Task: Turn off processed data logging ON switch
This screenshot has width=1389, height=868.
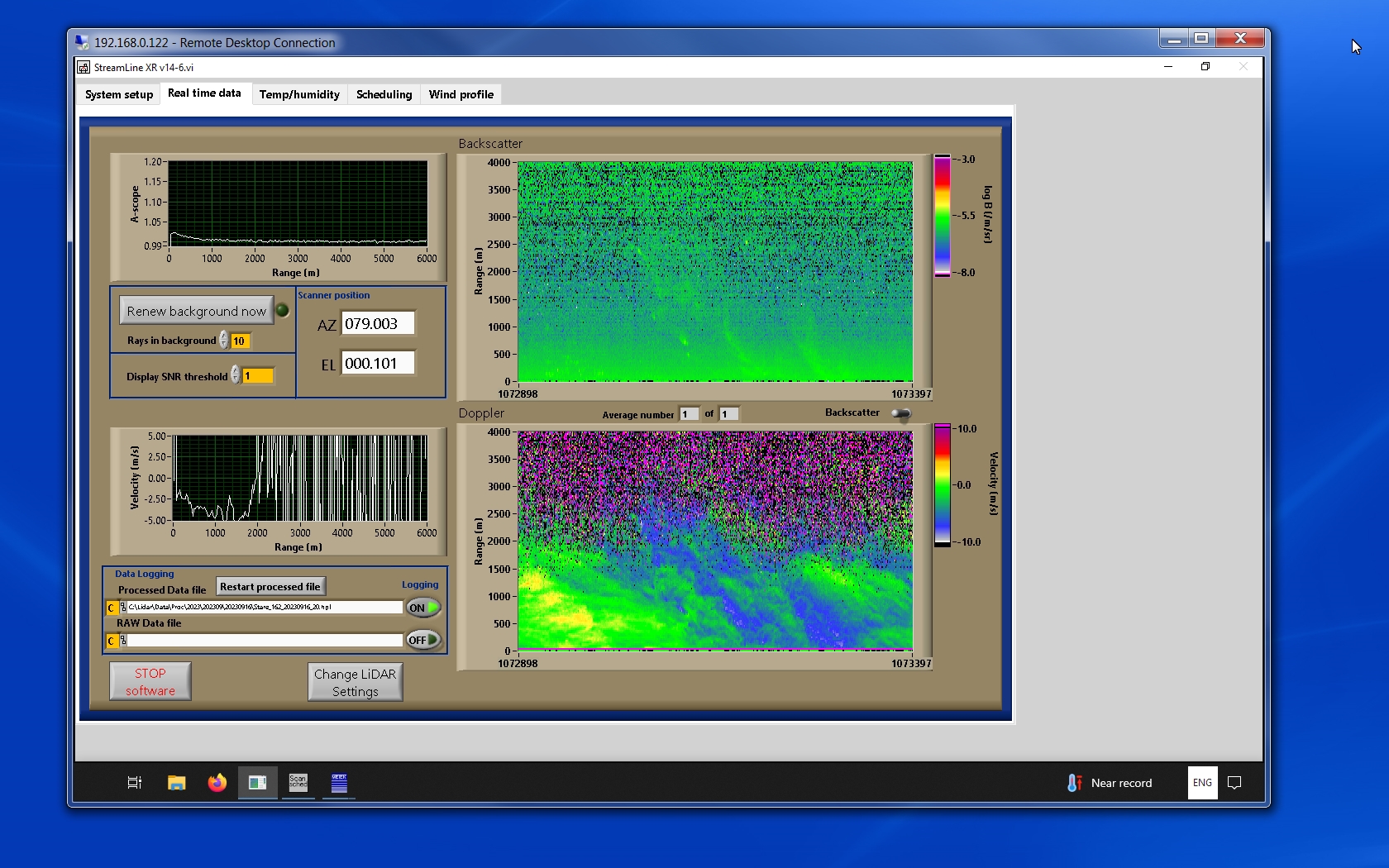Action: click(422, 608)
